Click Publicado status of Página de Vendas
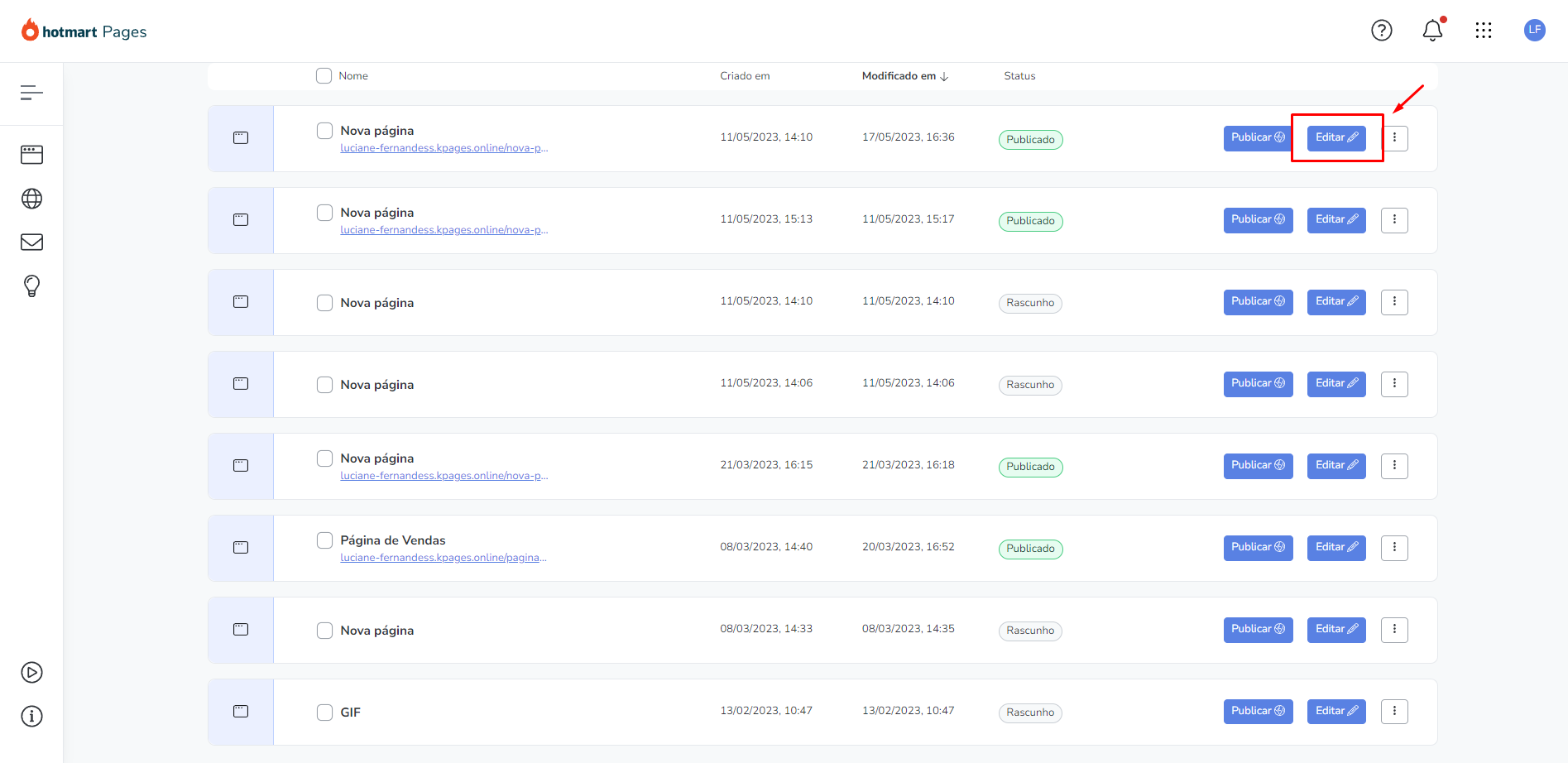The image size is (1568, 763). (1030, 549)
